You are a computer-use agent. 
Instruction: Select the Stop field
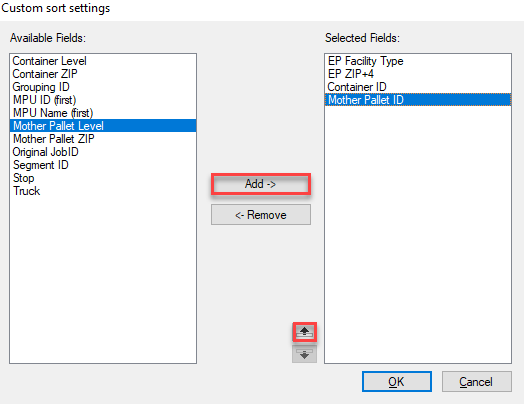23,178
